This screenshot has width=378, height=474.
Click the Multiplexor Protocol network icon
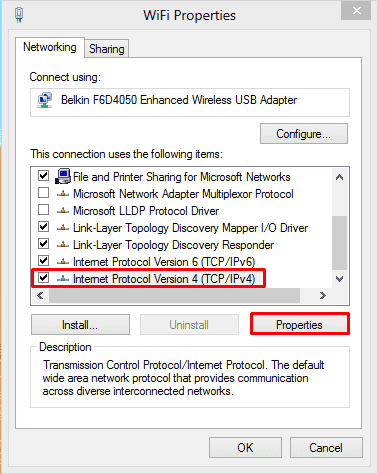[63, 194]
